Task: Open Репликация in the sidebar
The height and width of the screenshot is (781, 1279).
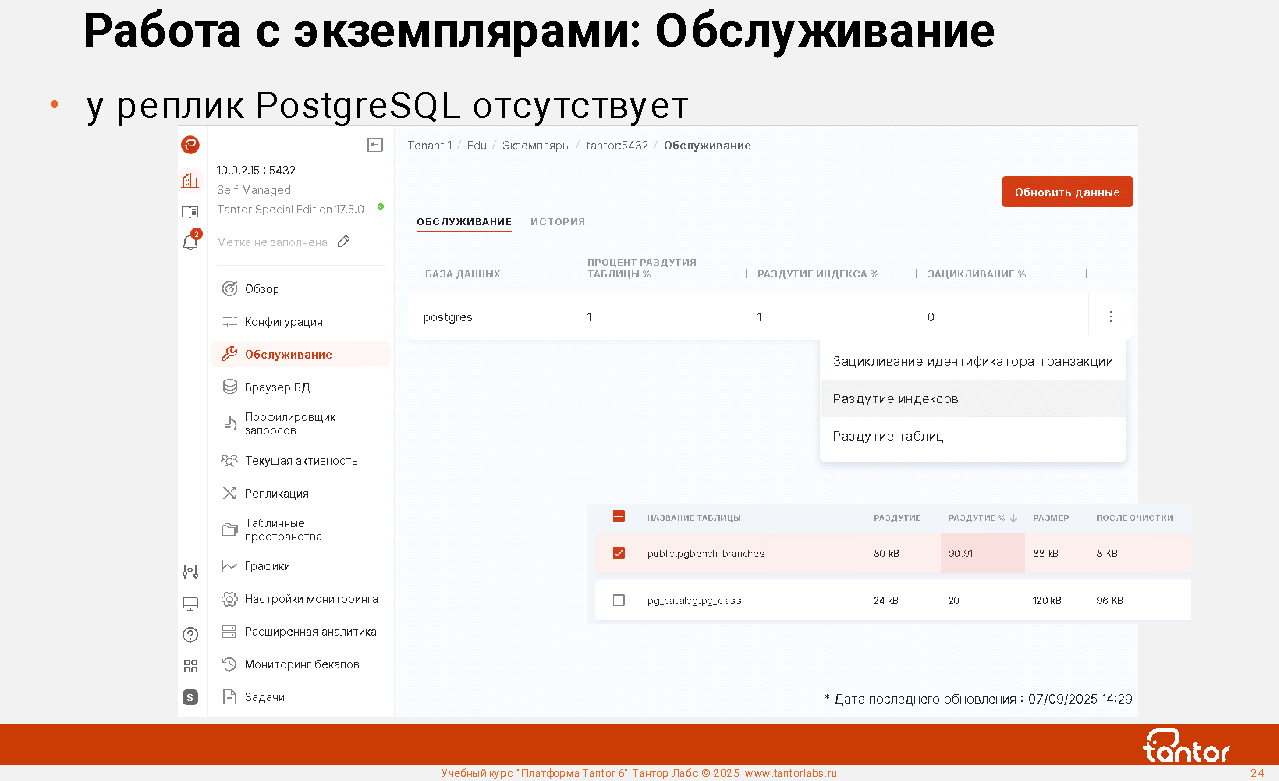Action: [276, 494]
